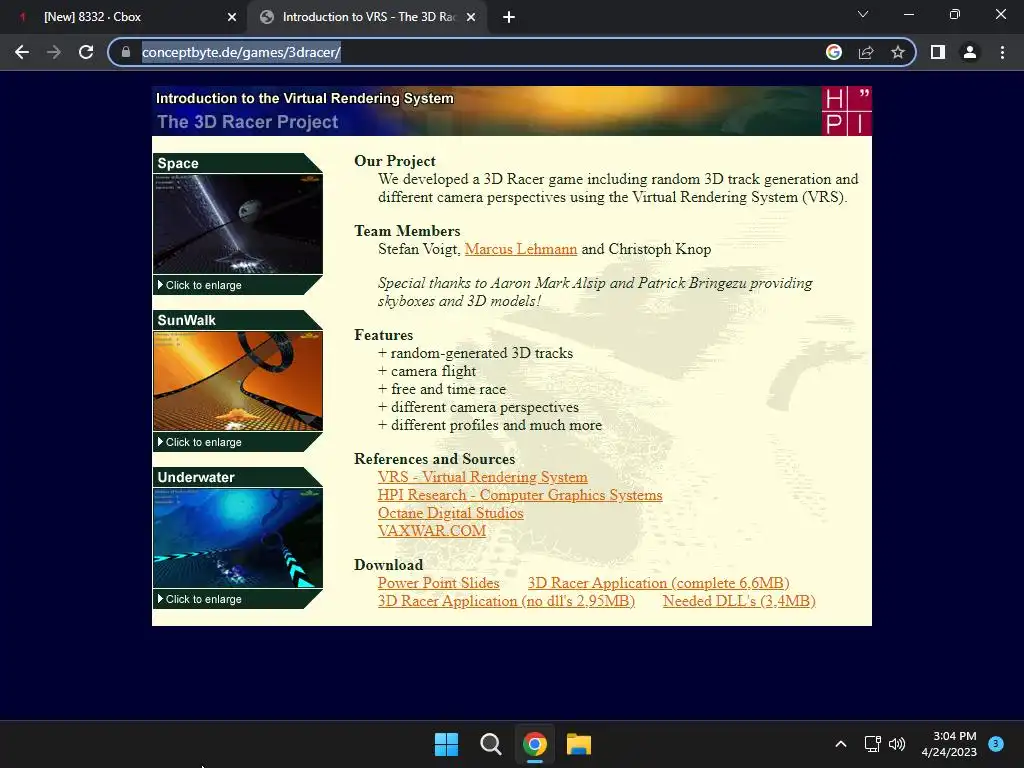This screenshot has height=768, width=1024.
Task: Reload the current page
Action: coord(86,52)
